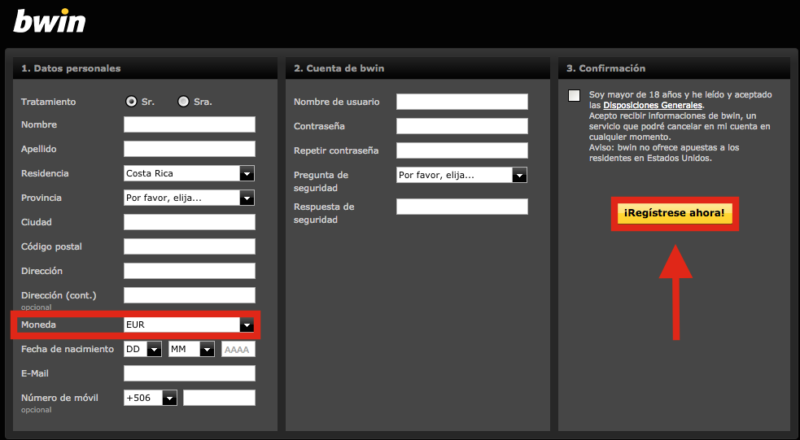Click the 'Número de móvil' label
Screen dimensions: 800x440
(60, 398)
